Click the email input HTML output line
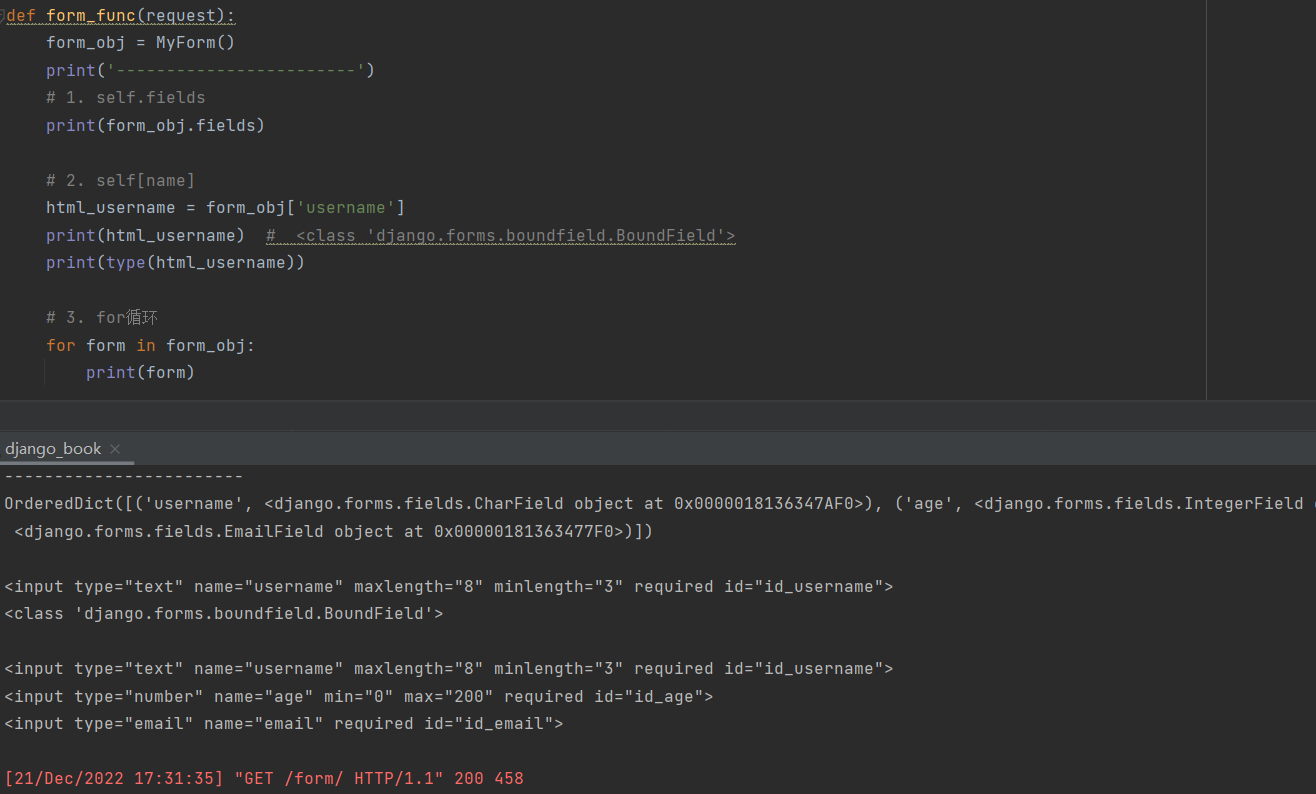 pos(284,723)
